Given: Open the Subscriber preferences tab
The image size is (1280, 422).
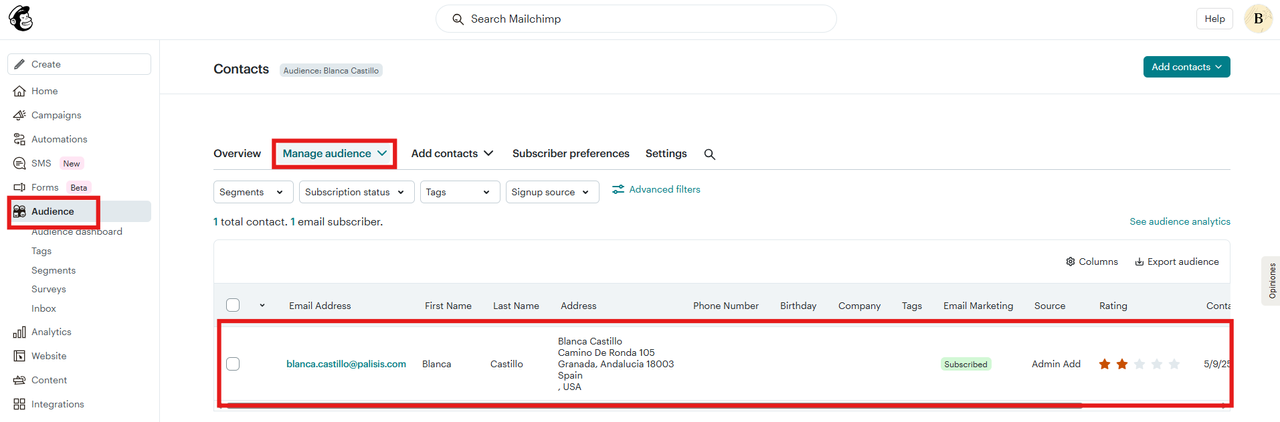Looking at the screenshot, I should tap(571, 154).
